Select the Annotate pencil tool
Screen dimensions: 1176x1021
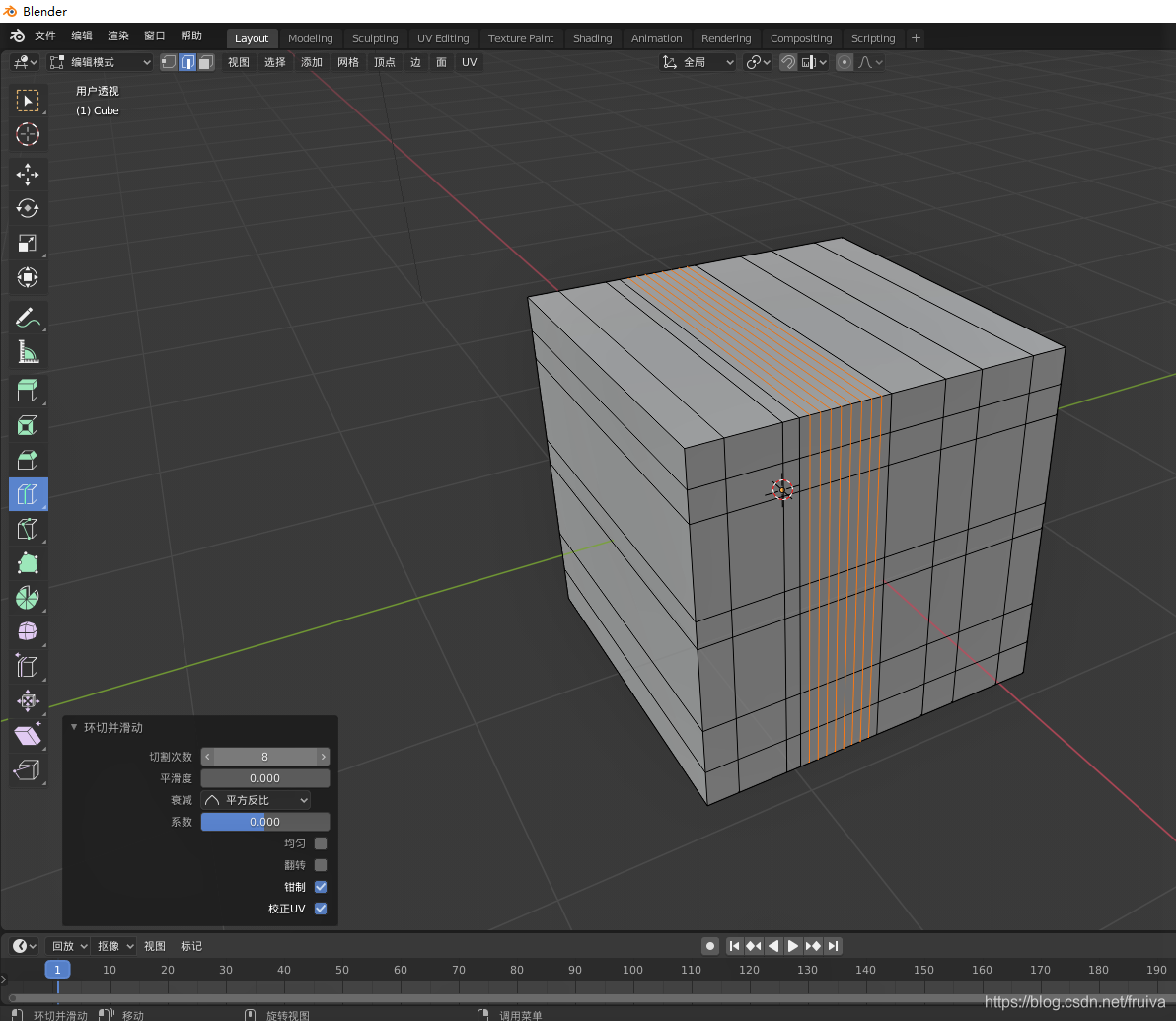28,318
